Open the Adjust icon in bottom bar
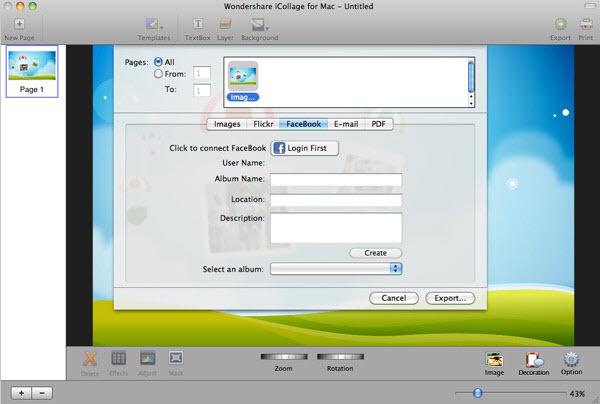This screenshot has height=404, width=600. click(147, 358)
